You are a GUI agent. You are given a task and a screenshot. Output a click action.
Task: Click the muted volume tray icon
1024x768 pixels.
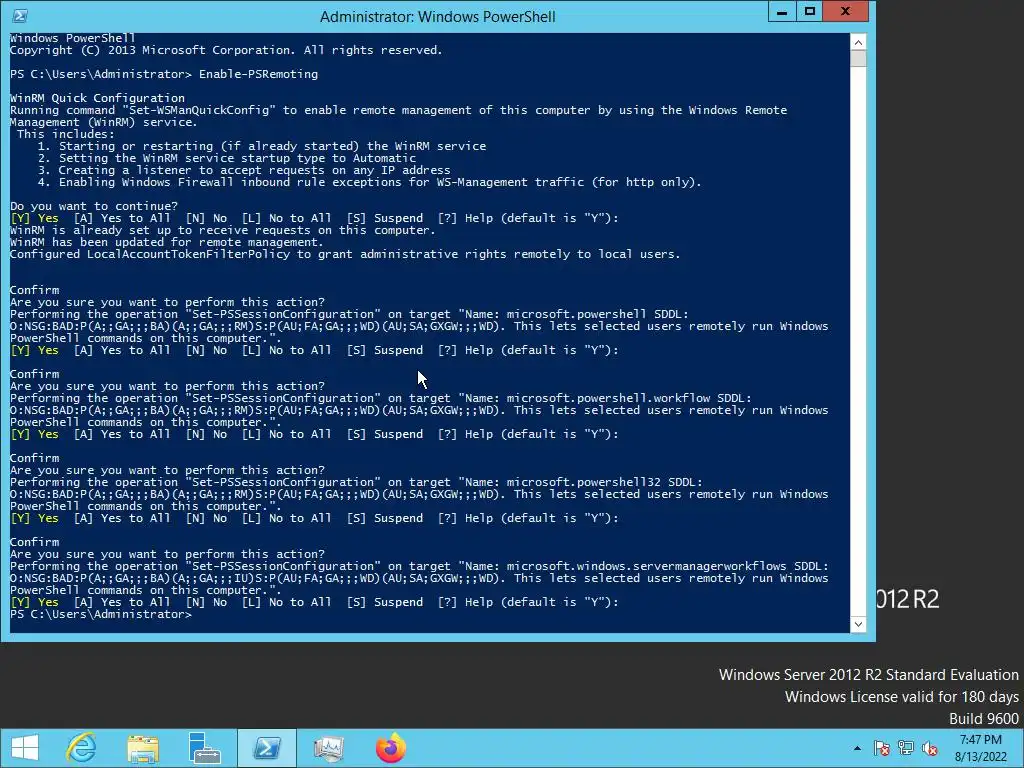[x=930, y=748]
